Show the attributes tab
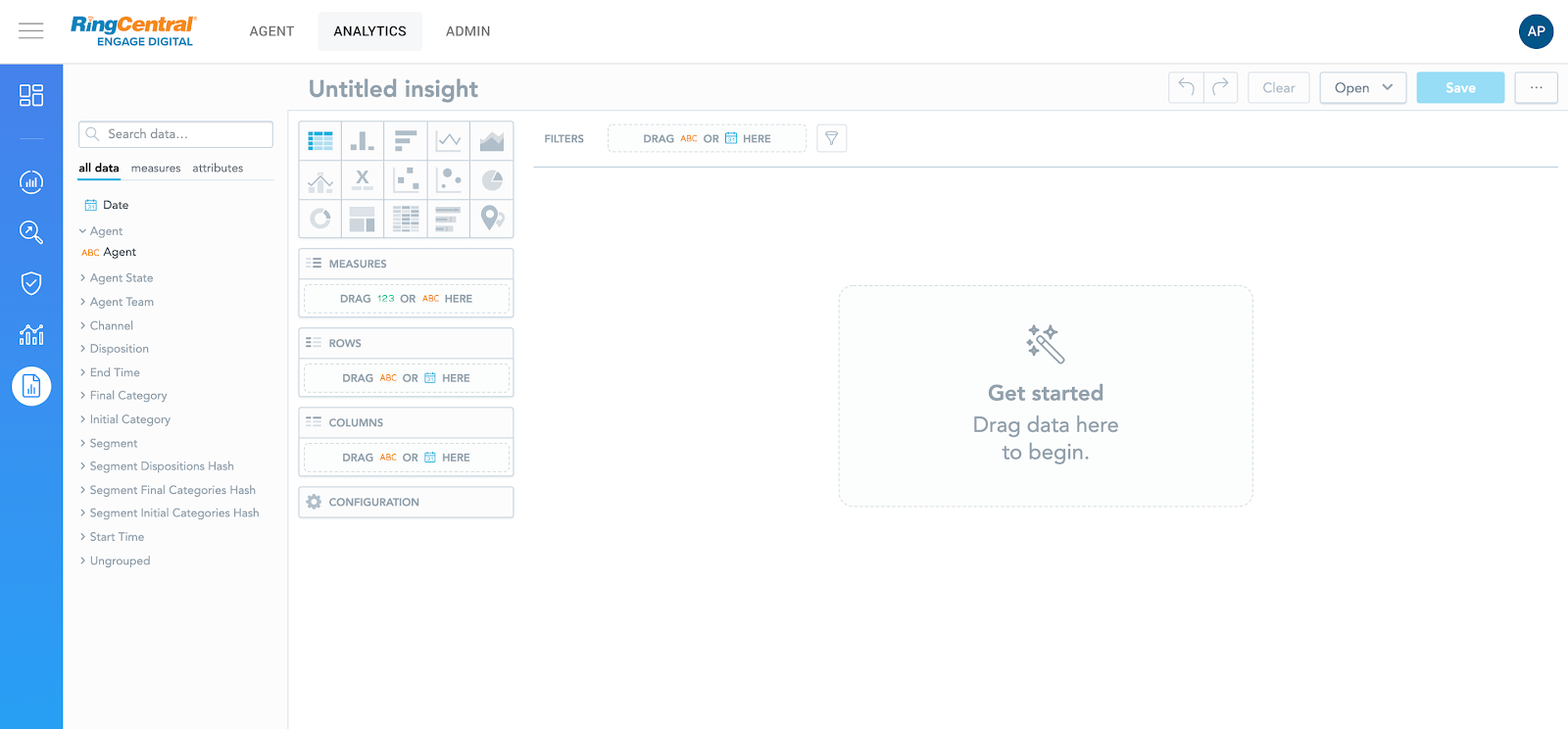 click(218, 168)
